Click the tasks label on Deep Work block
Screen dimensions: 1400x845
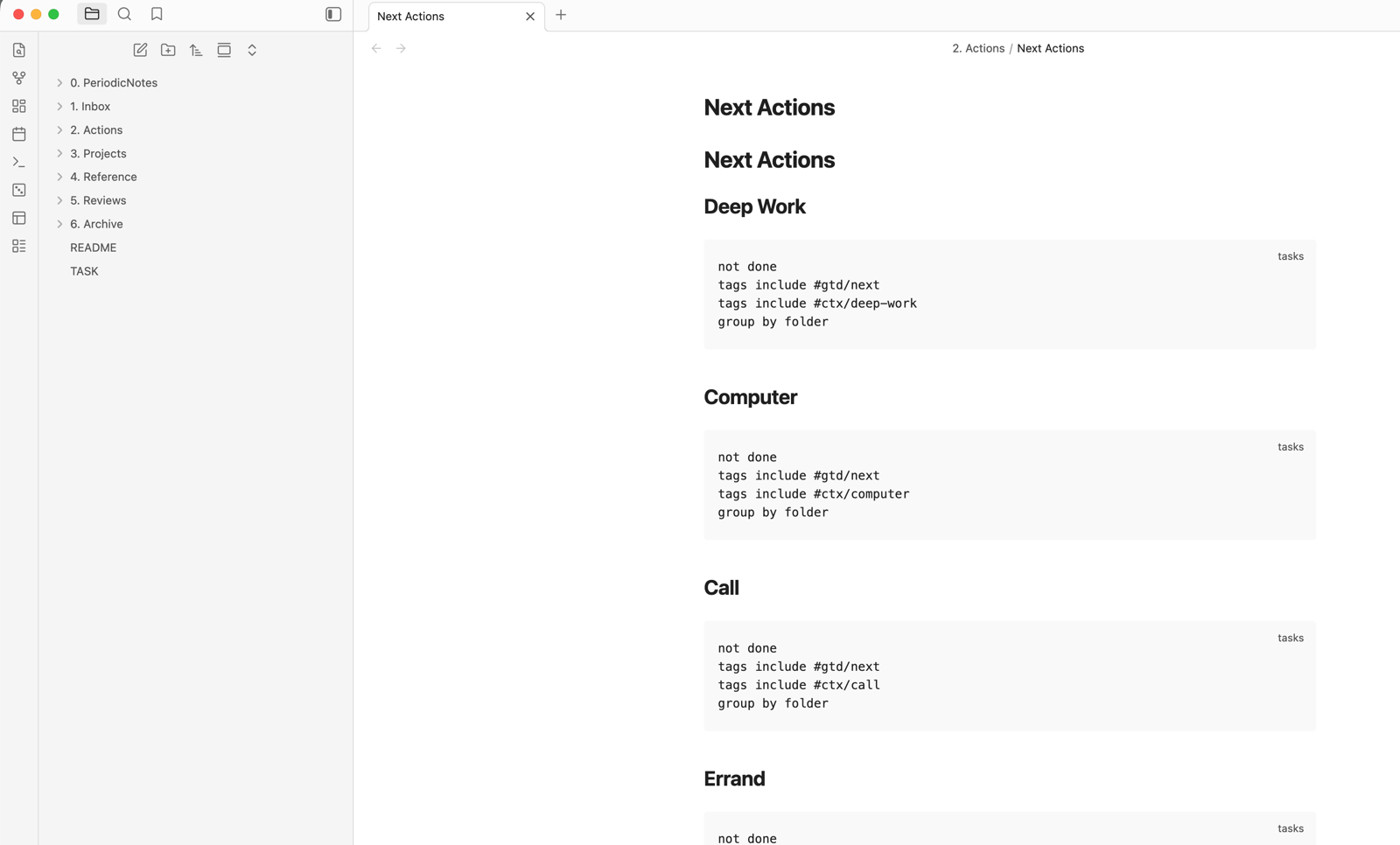(x=1290, y=256)
